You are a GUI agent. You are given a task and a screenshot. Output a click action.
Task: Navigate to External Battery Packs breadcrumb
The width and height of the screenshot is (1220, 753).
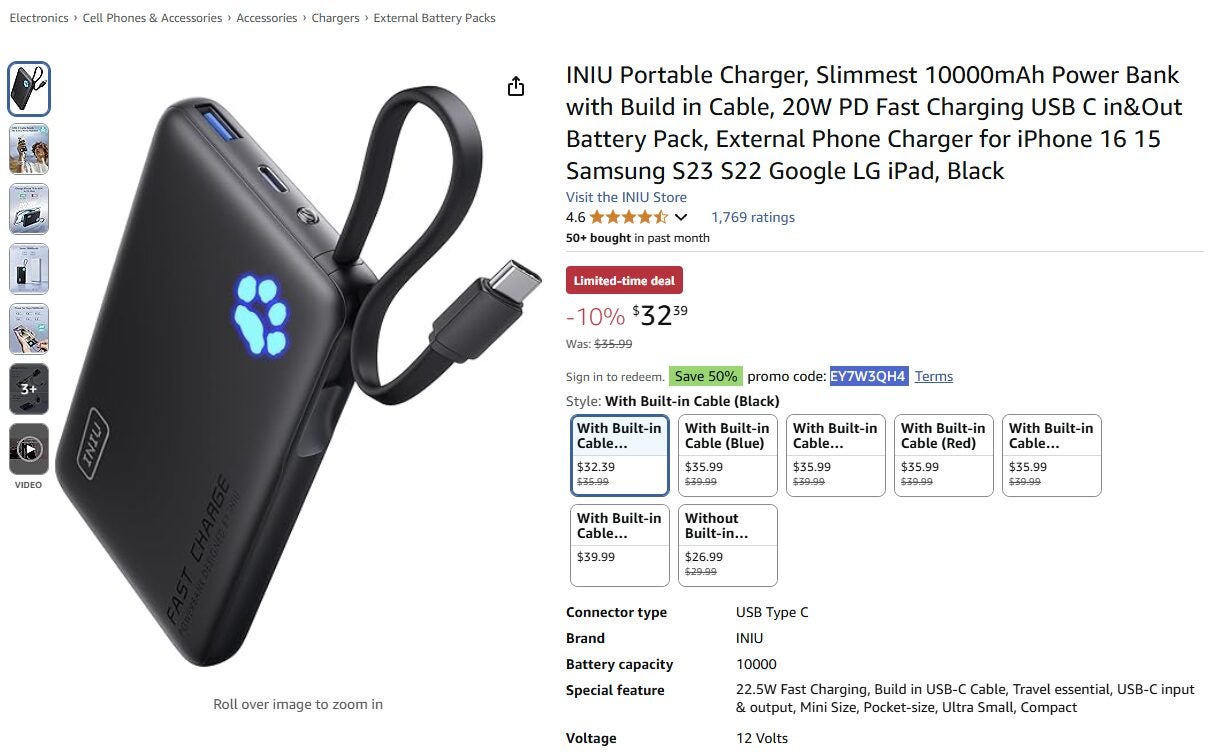[434, 18]
